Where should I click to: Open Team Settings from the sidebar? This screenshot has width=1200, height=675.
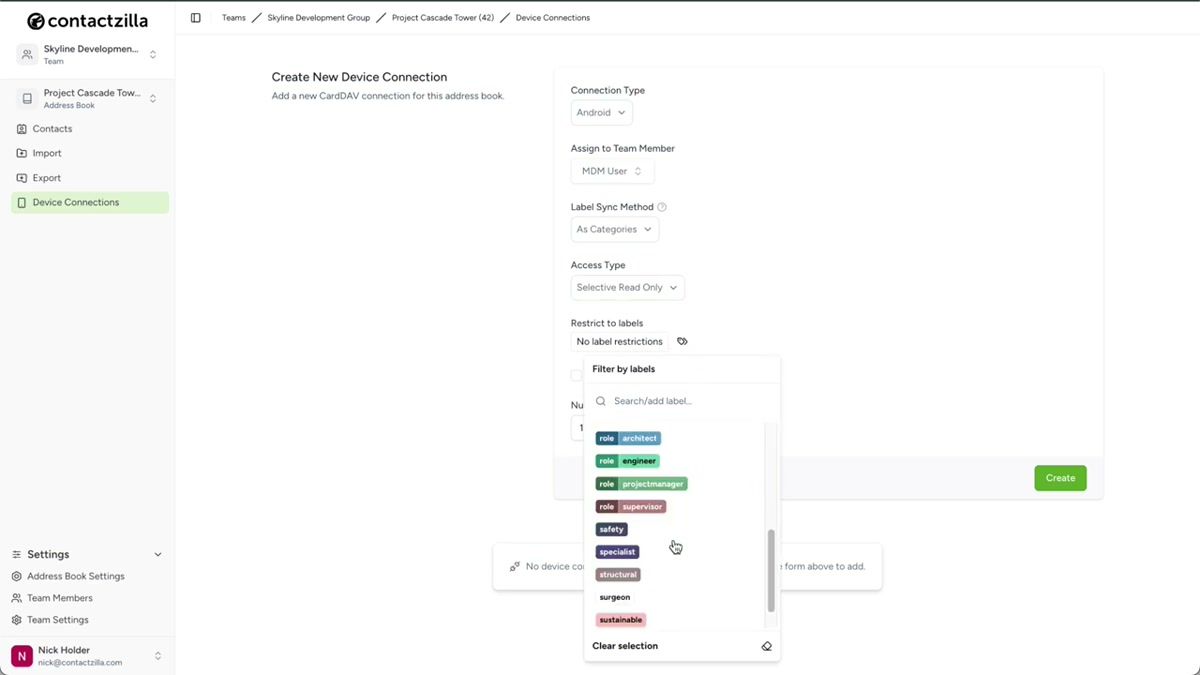coord(57,619)
